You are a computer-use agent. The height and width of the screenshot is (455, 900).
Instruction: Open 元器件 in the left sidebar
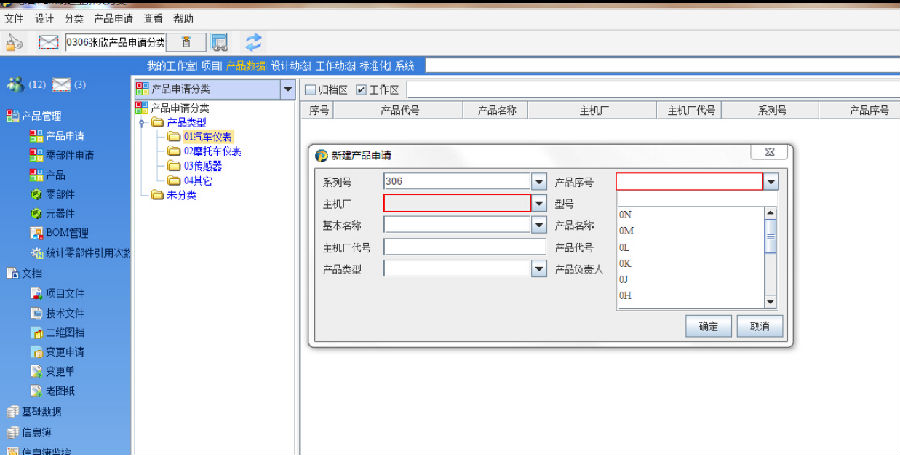(x=52, y=213)
